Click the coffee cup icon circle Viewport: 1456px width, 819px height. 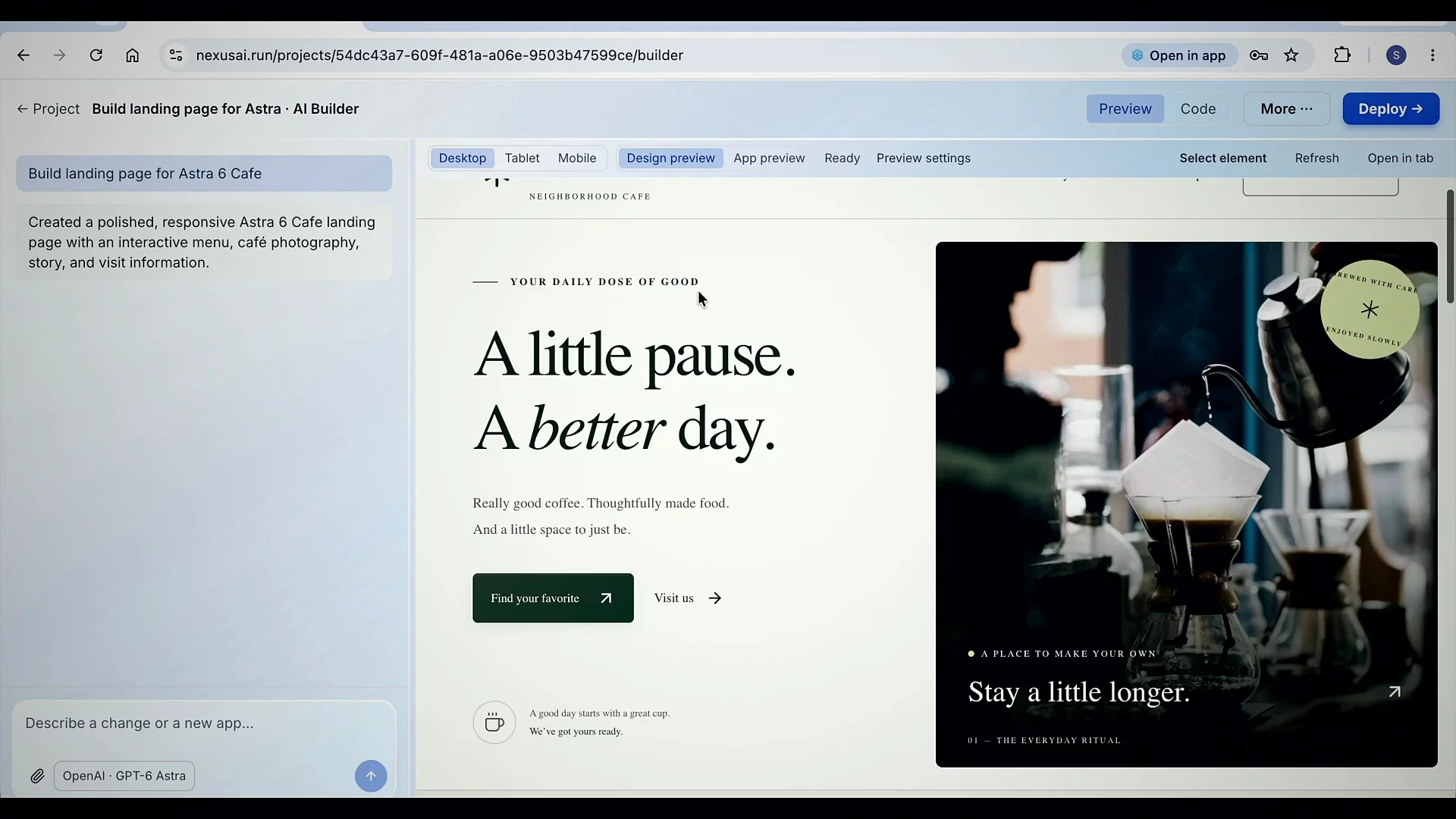click(494, 722)
